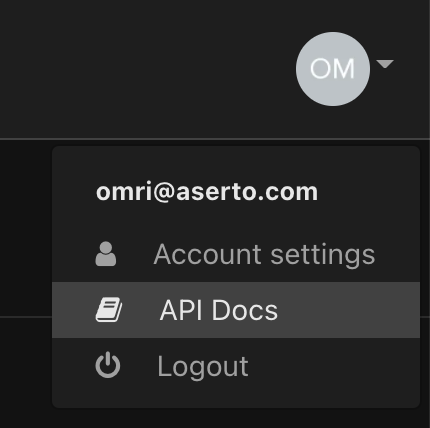The width and height of the screenshot is (430, 428).
Task: Open profile settings via the user silhouette icon
Action: [x=106, y=254]
